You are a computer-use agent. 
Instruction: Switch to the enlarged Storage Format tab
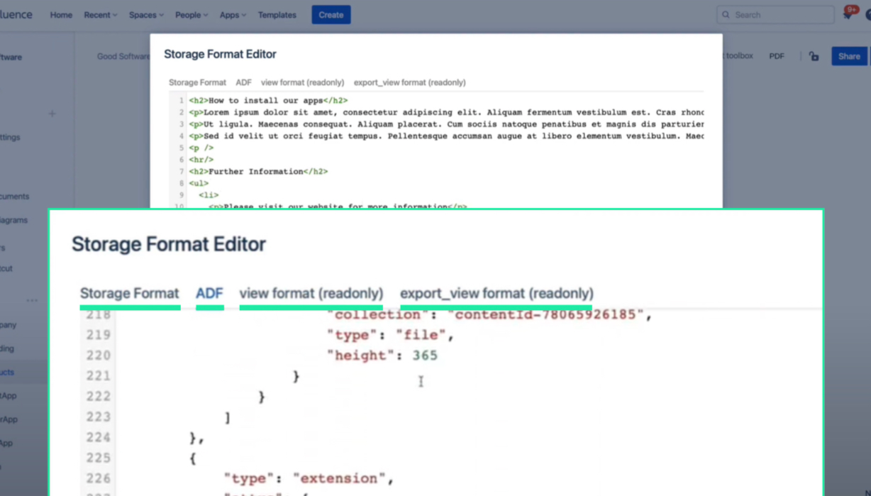(129, 293)
